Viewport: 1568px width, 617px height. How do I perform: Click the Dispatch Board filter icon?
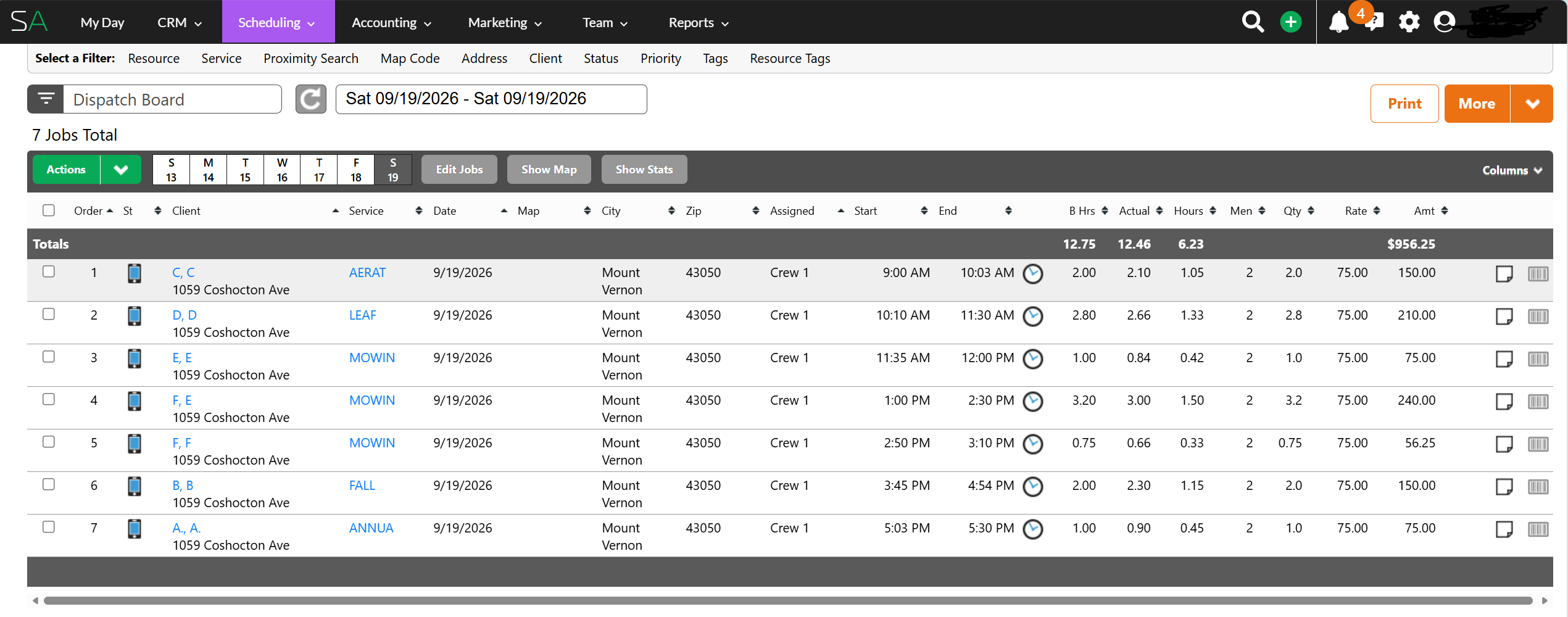46,99
